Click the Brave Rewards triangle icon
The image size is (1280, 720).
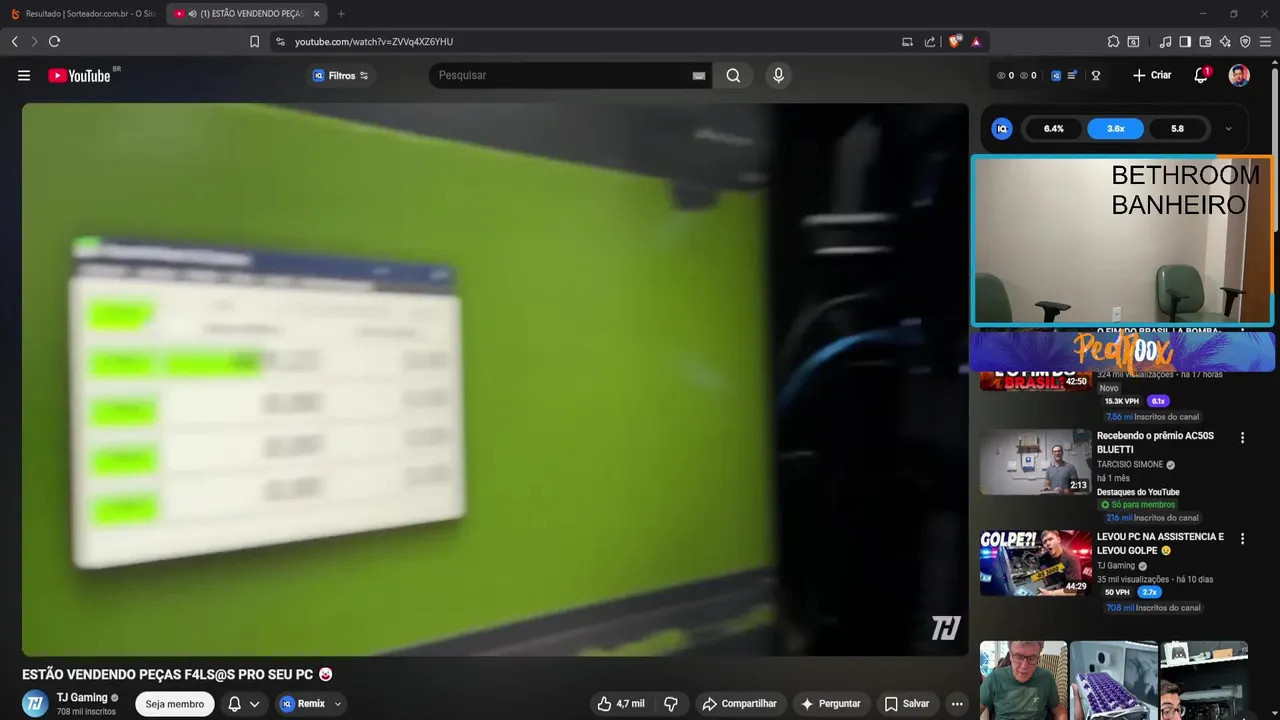[x=976, y=41]
